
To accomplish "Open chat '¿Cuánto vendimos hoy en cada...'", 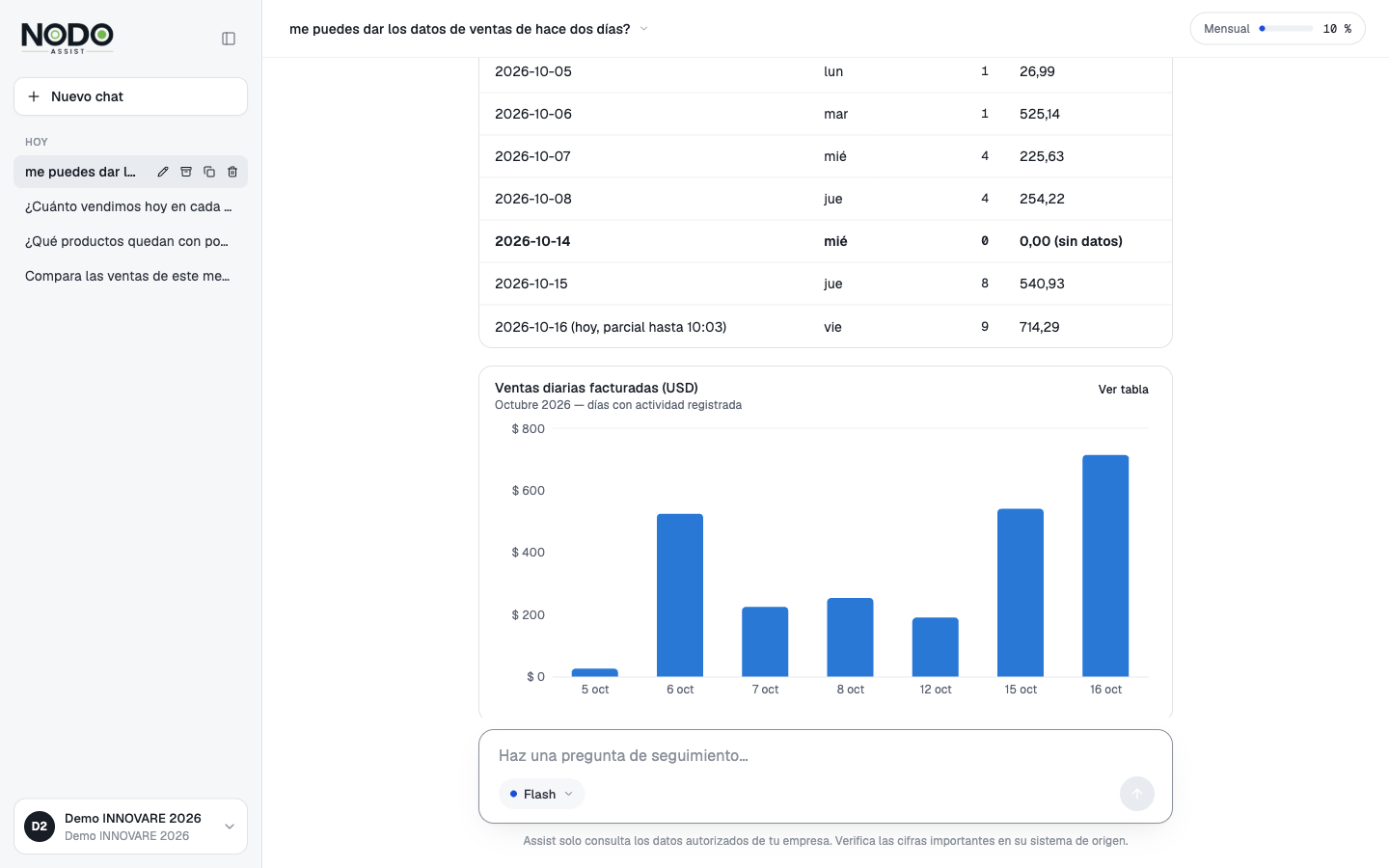I will (130, 206).
